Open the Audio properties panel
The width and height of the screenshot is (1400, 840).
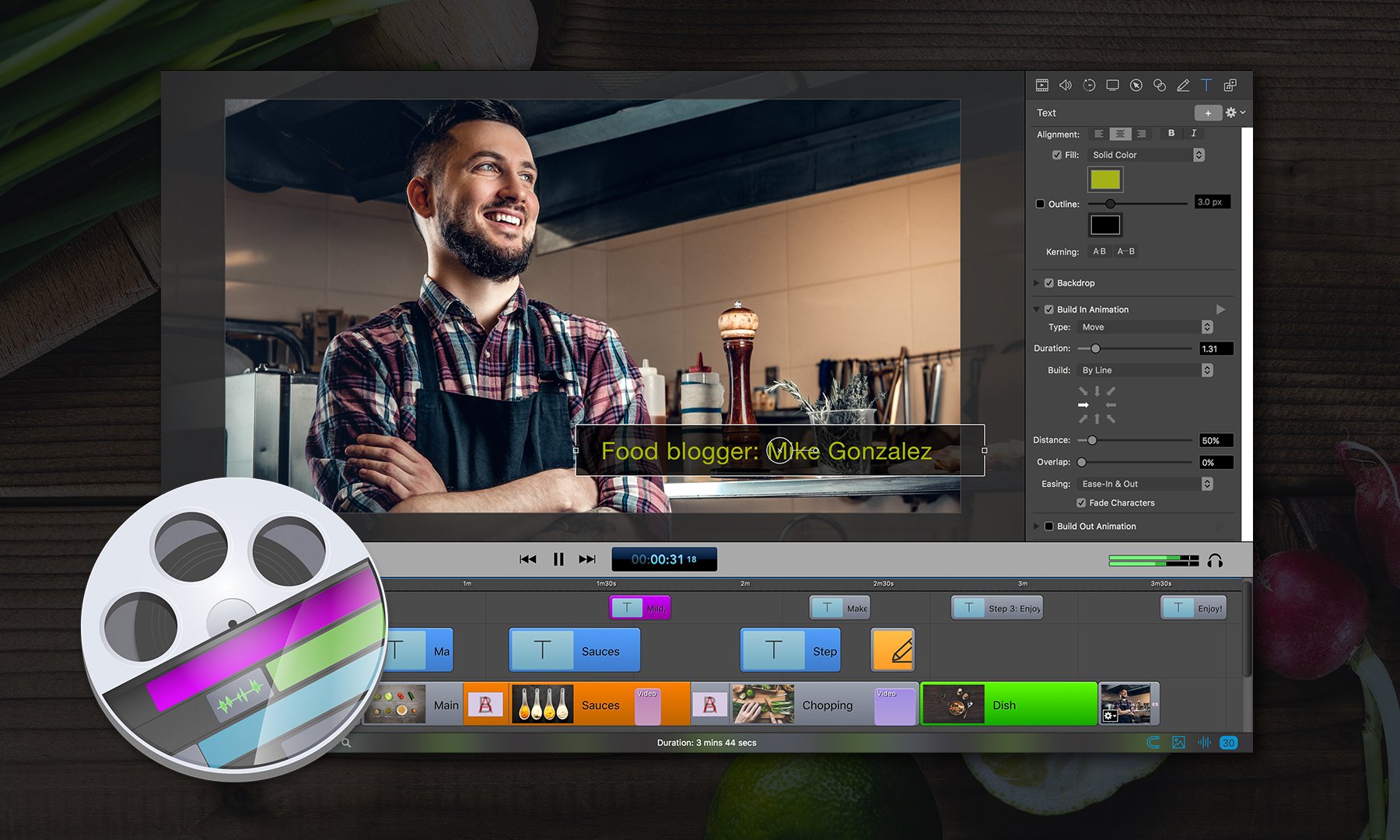1066,86
